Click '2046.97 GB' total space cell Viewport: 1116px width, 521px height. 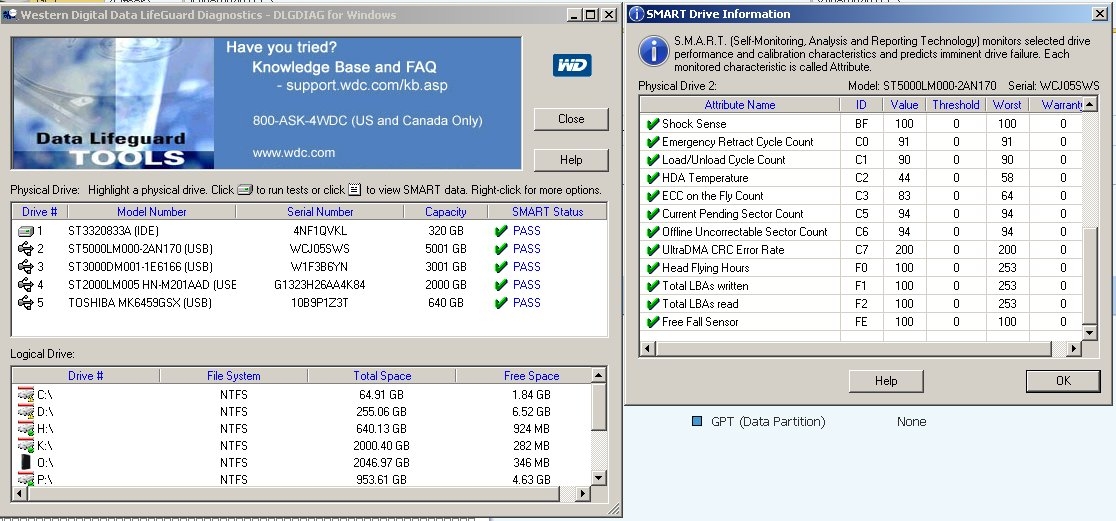pos(381,463)
